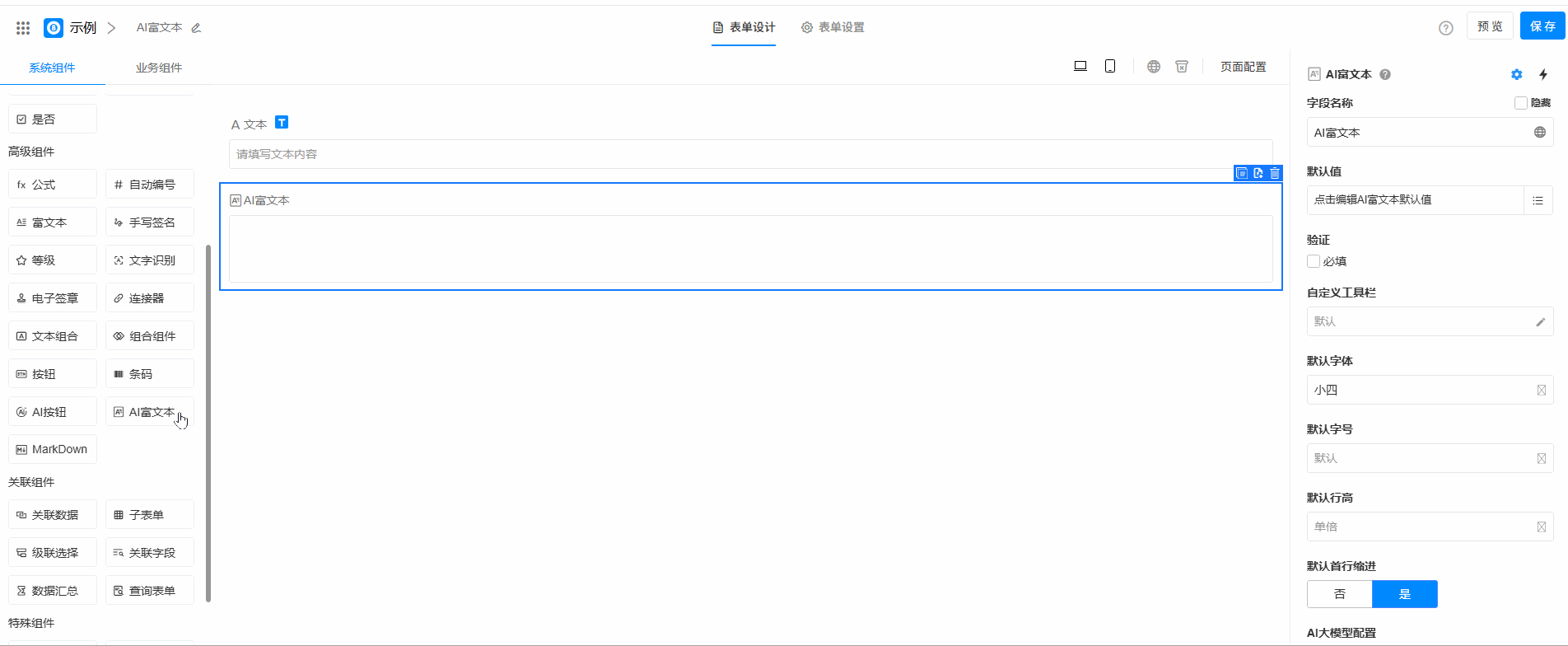Open the blue gear settings icon
This screenshot has height=646, width=1568.
[x=1517, y=74]
